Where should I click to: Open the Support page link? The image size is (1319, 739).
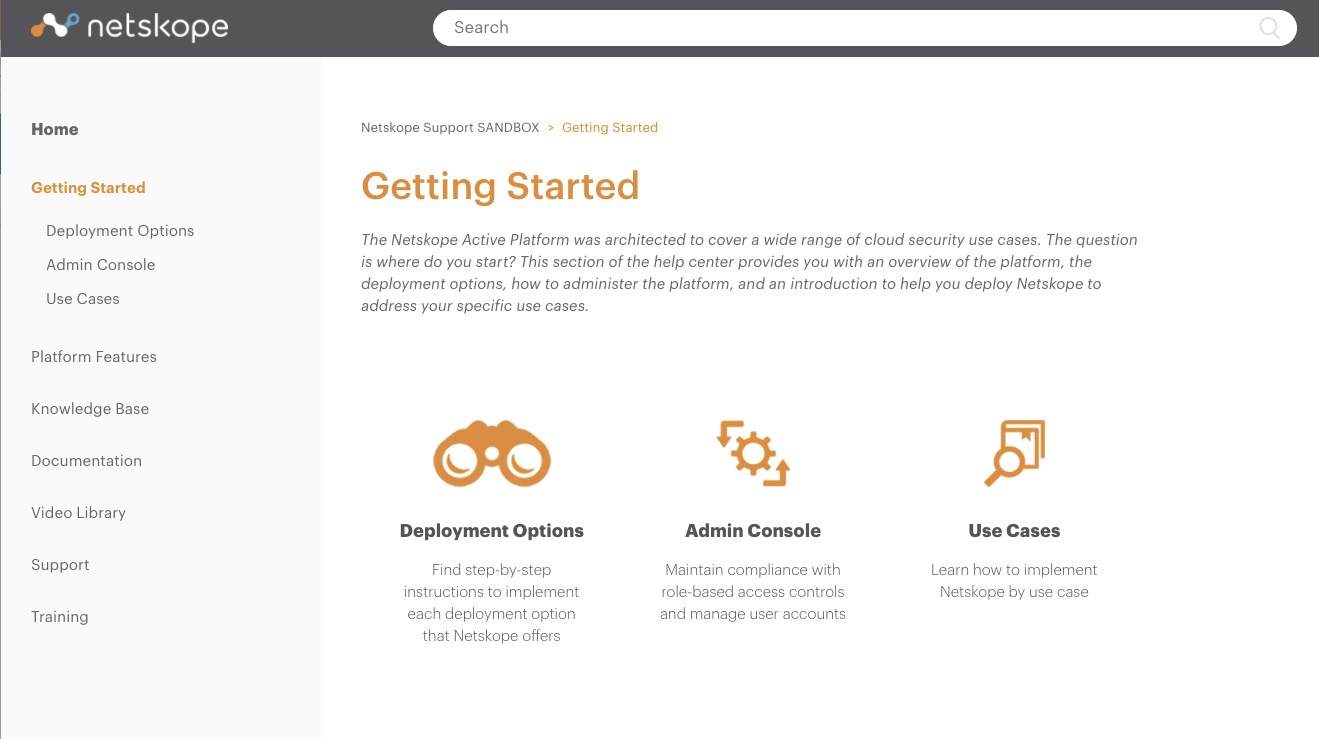60,565
